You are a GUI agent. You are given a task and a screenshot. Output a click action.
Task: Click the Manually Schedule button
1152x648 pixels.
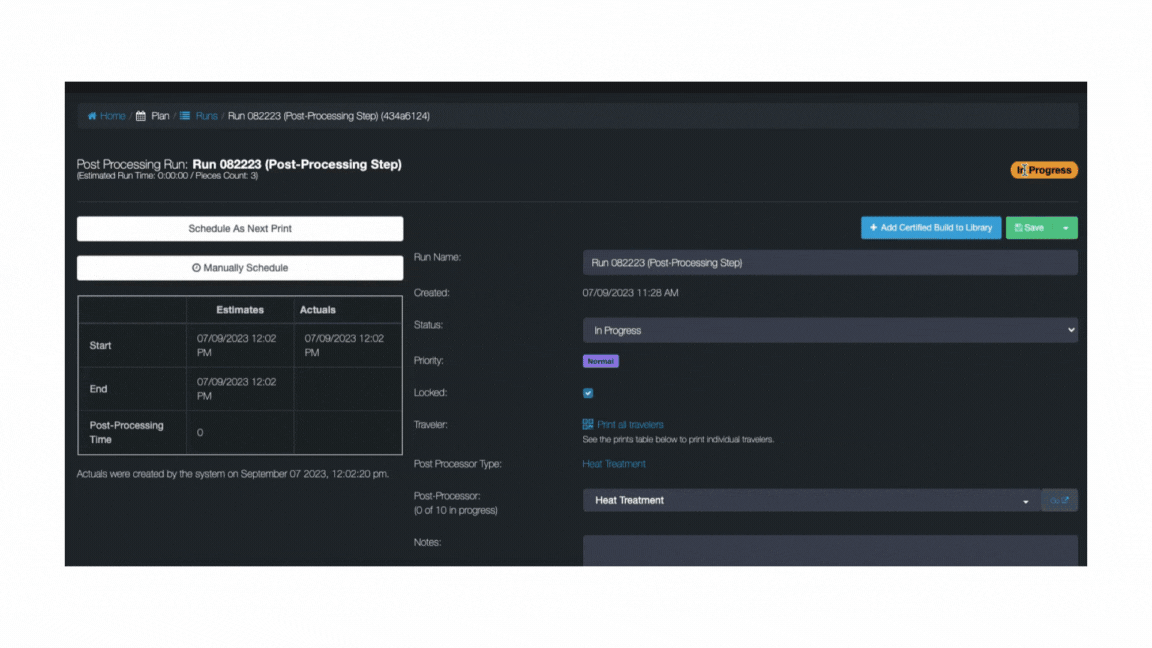pos(240,268)
